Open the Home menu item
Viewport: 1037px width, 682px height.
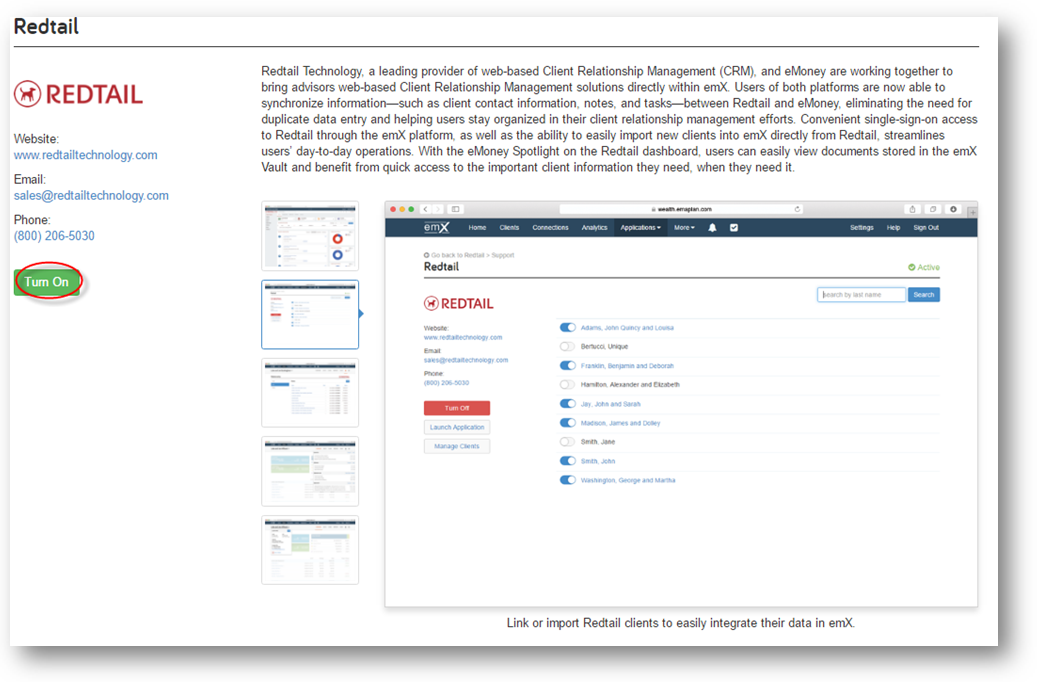point(477,228)
